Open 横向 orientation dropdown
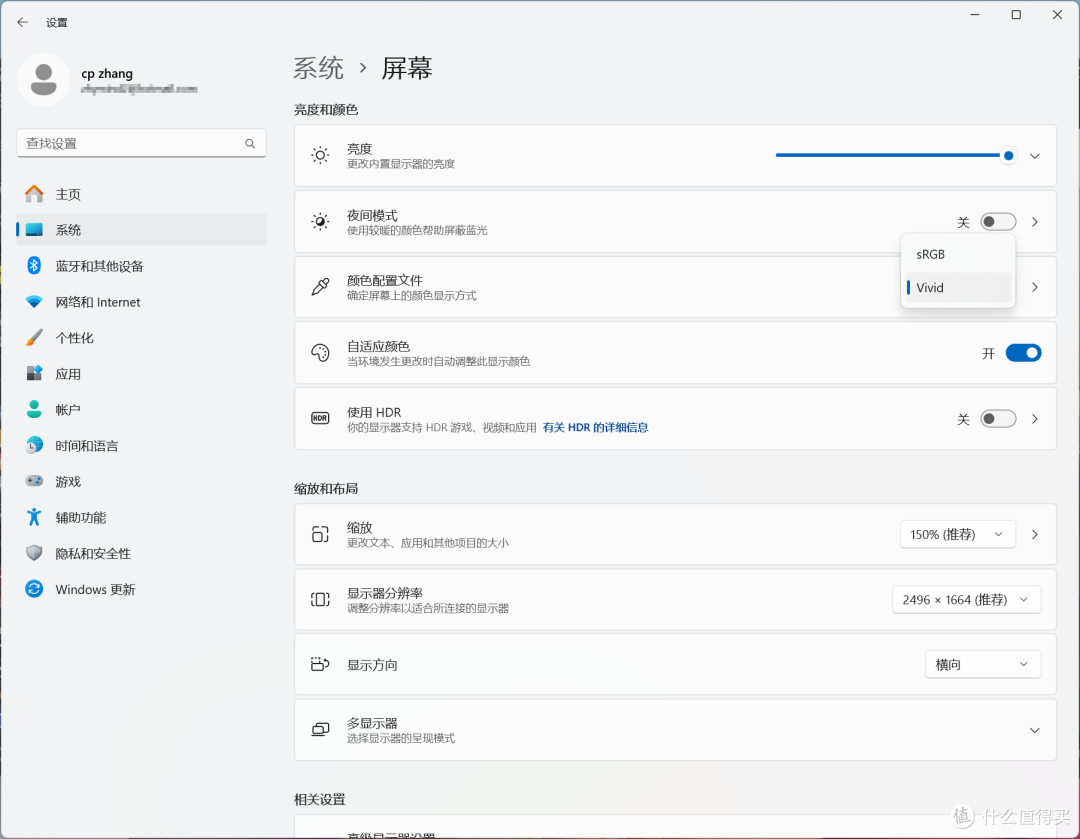The height and width of the screenshot is (839, 1080). [982, 665]
